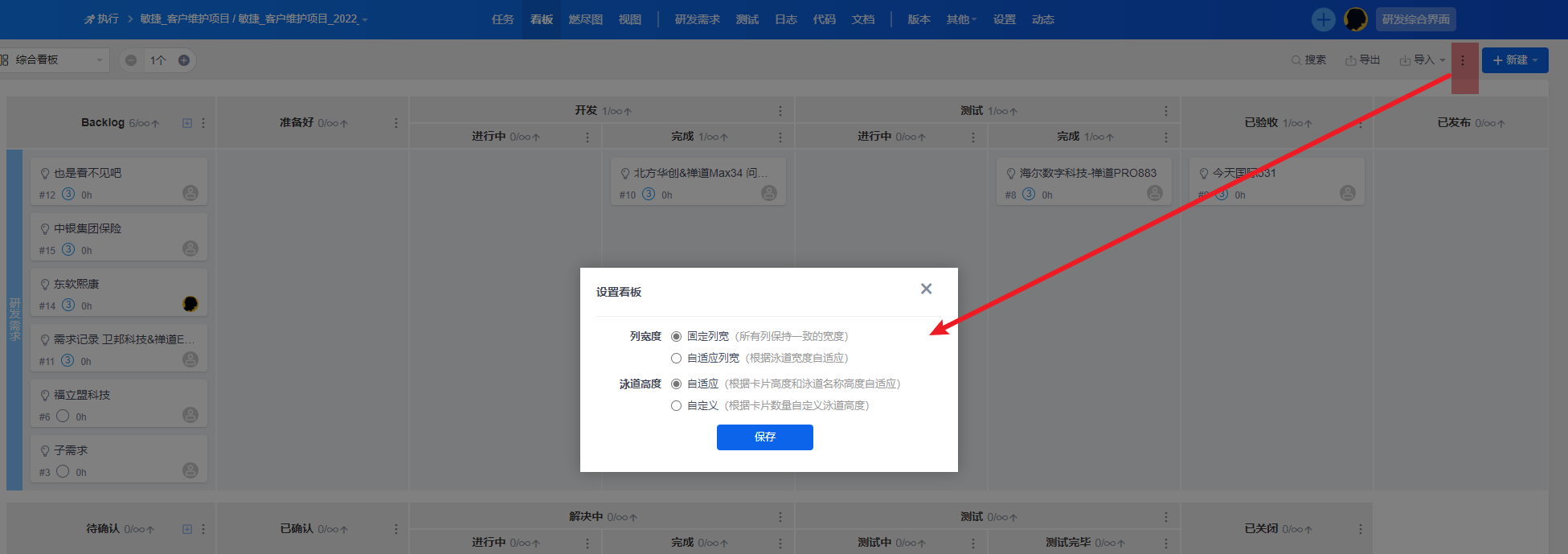The width and height of the screenshot is (1568, 554).
Task: Click the blue plus quick-add icon
Action: tap(1323, 19)
